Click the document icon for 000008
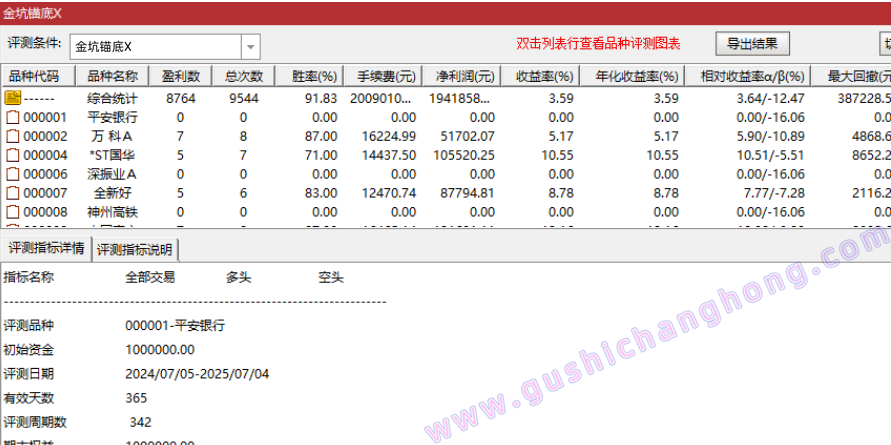 coord(13,212)
